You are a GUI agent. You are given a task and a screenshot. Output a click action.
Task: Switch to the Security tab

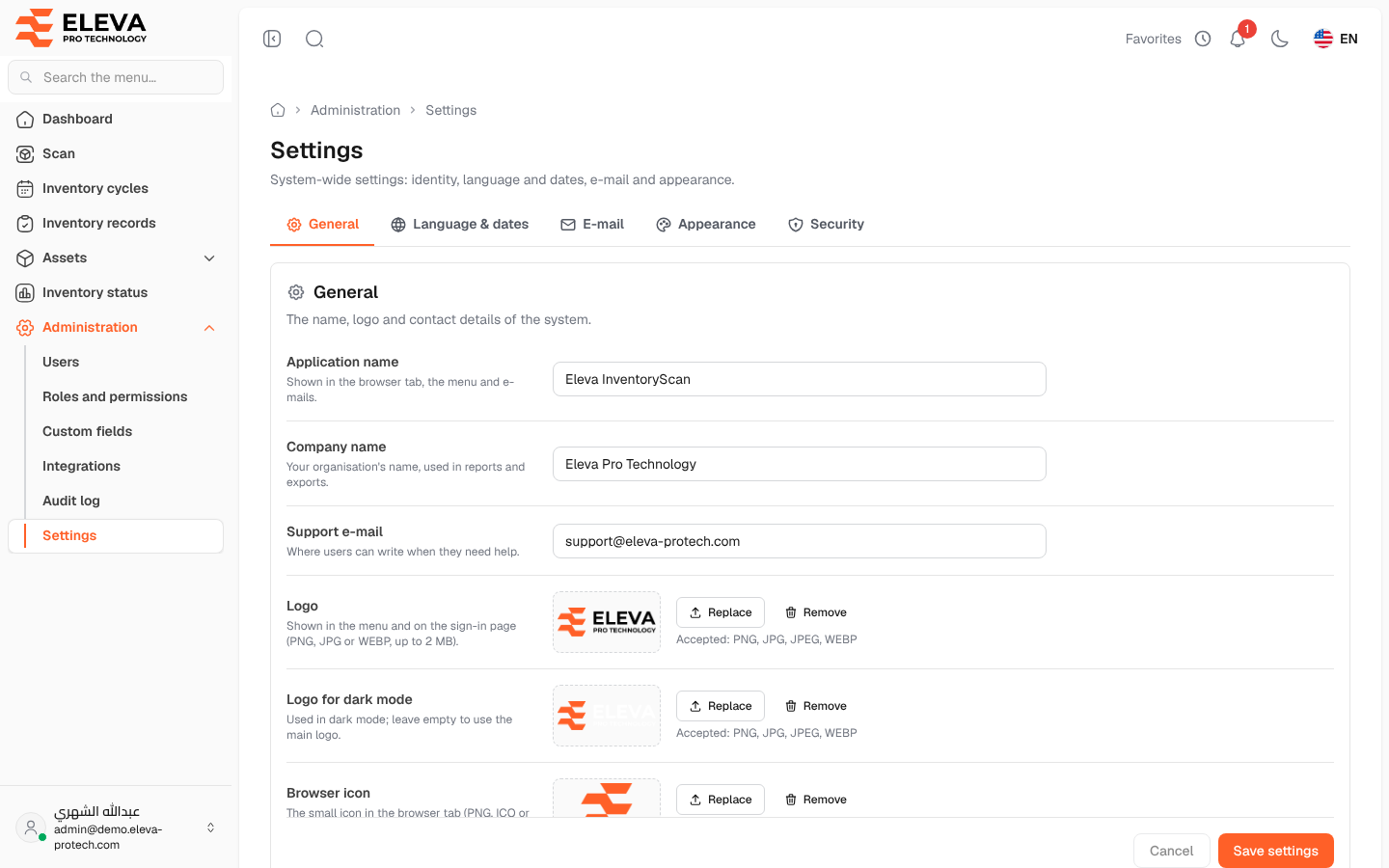click(x=826, y=224)
